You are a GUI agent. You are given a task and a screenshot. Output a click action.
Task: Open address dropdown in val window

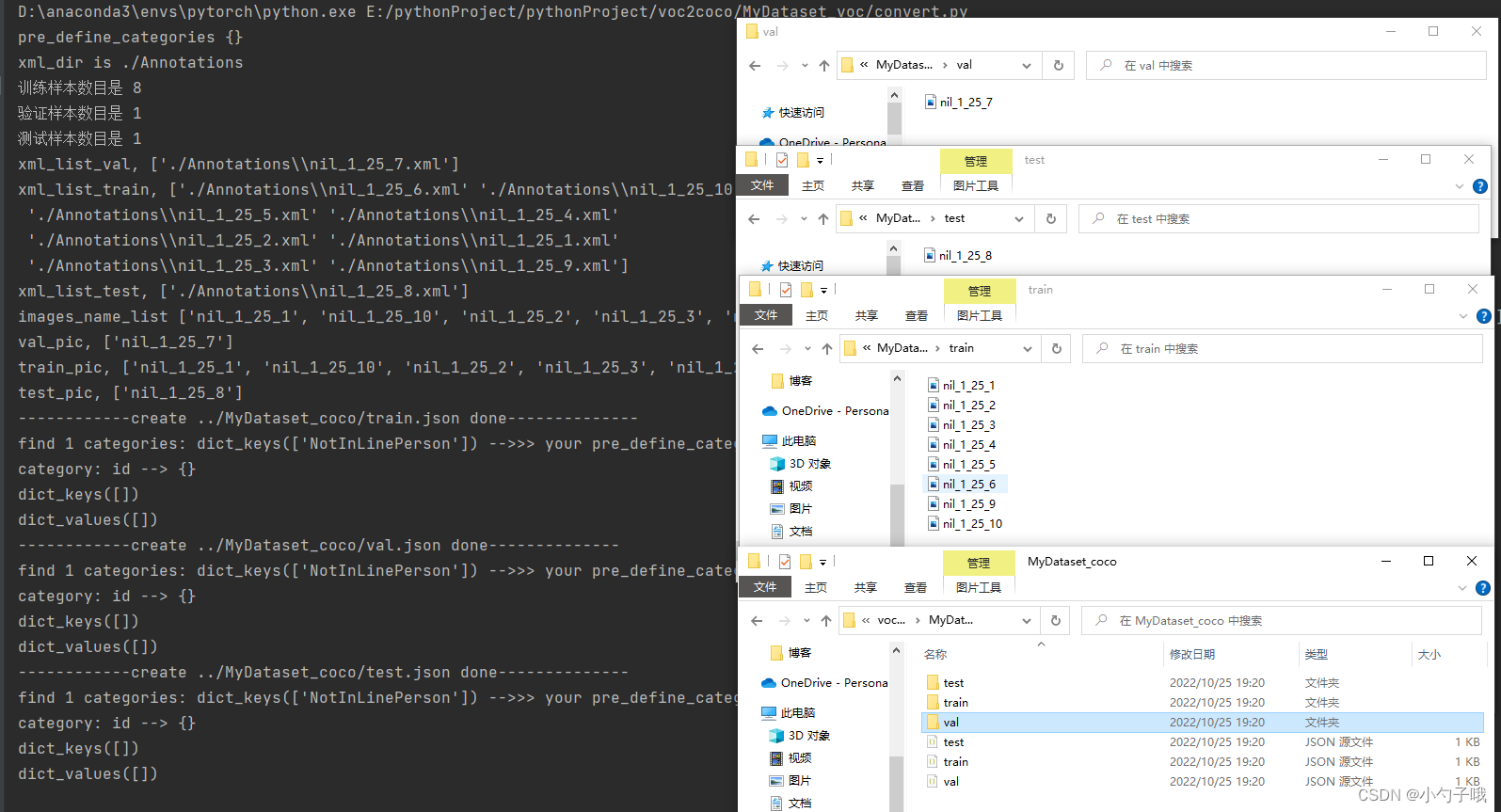1027,66
